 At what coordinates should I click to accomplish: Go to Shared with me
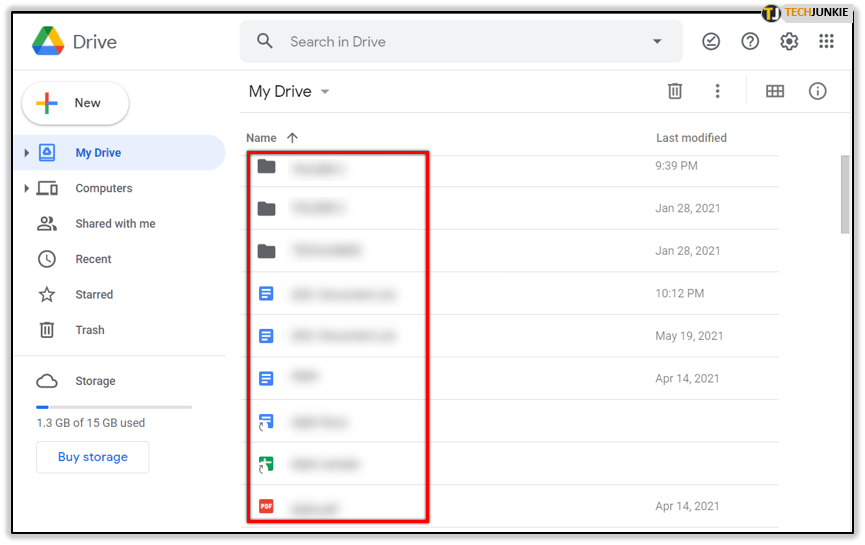click(x=115, y=224)
